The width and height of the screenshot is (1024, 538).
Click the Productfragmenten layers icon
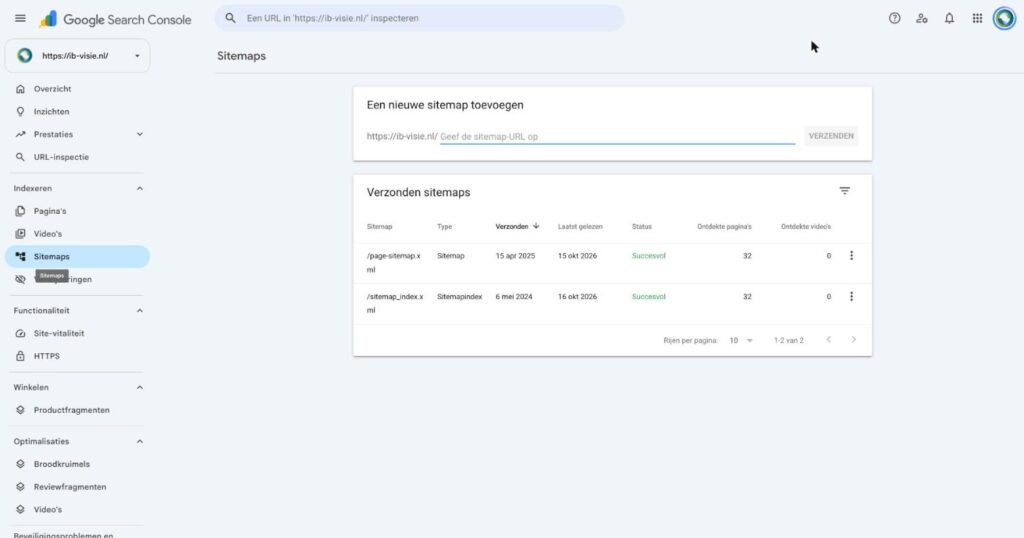coord(20,410)
